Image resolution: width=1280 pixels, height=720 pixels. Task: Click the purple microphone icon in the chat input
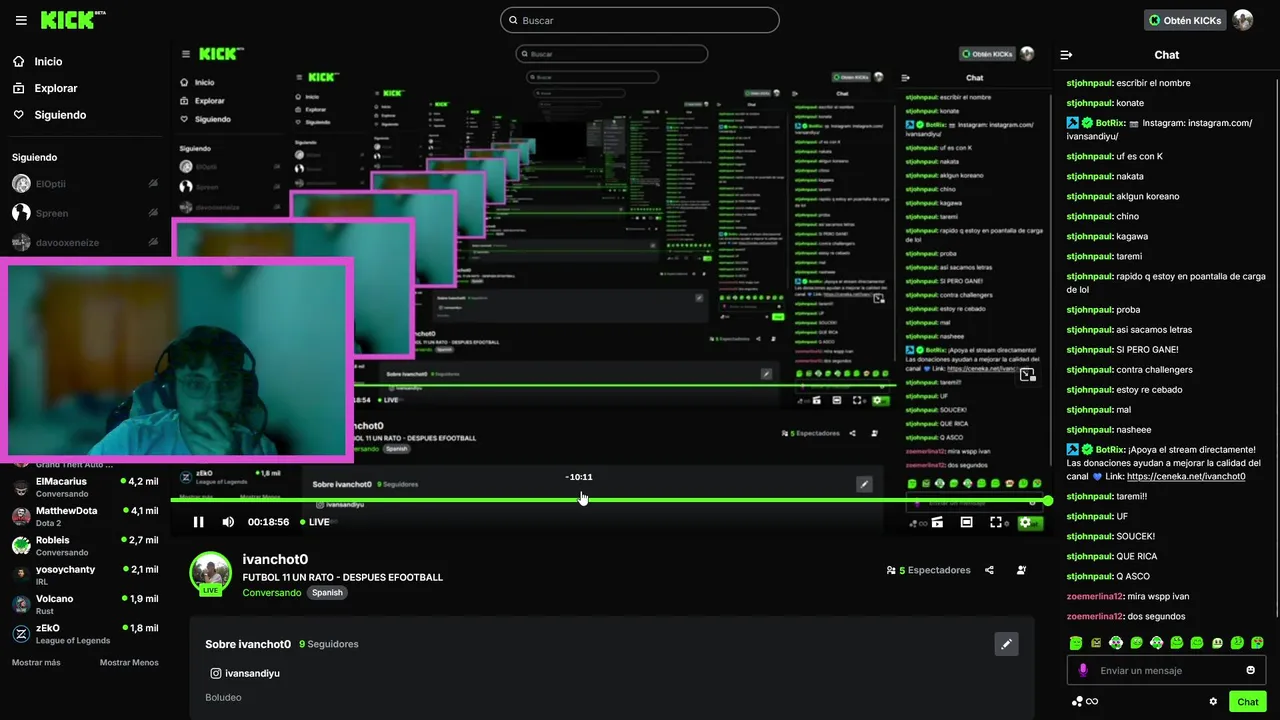(x=1082, y=670)
